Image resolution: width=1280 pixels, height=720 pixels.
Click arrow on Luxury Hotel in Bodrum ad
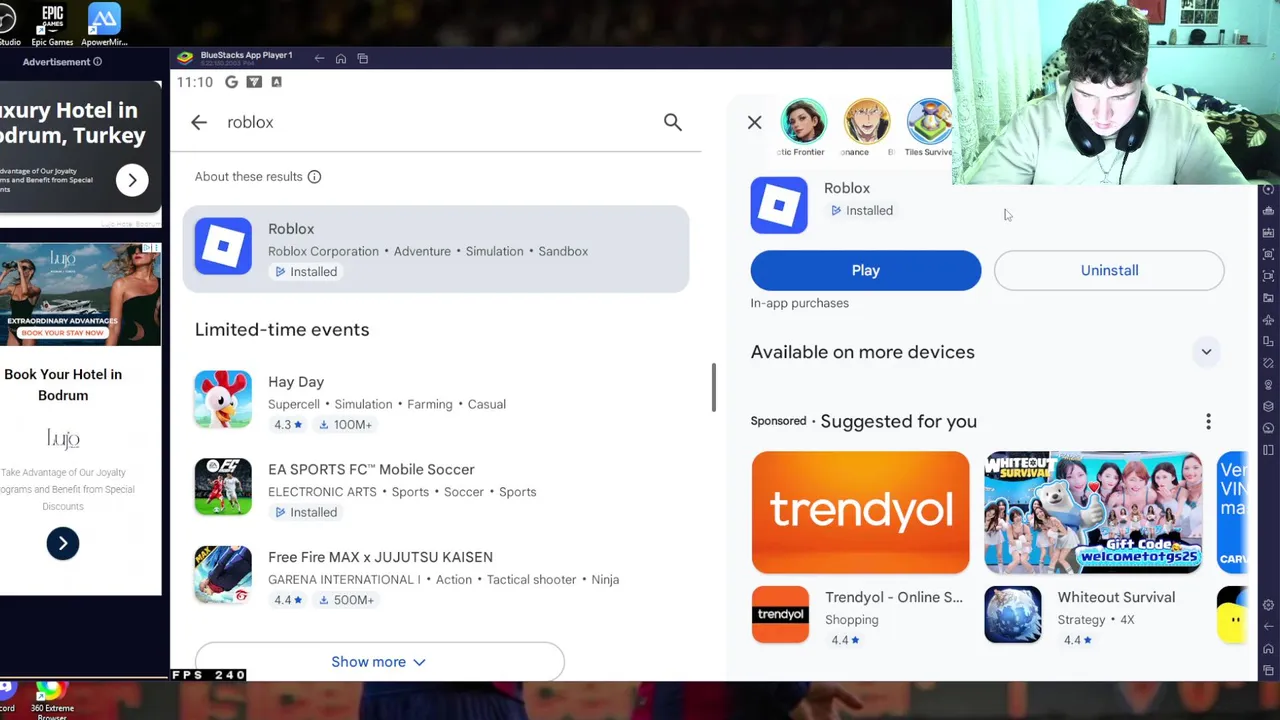132,180
